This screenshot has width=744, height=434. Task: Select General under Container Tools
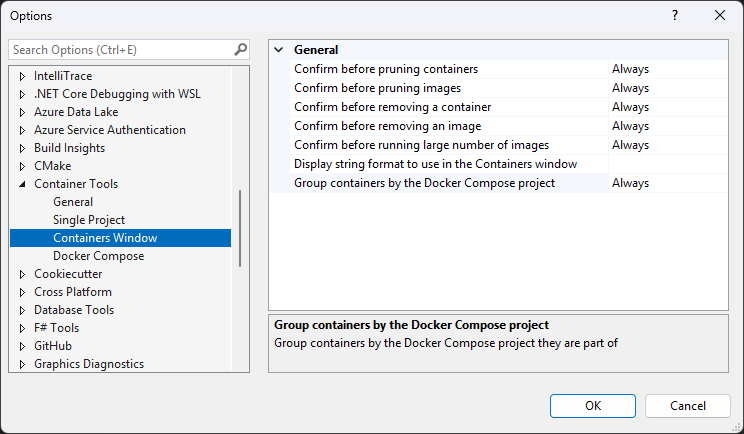(x=73, y=202)
